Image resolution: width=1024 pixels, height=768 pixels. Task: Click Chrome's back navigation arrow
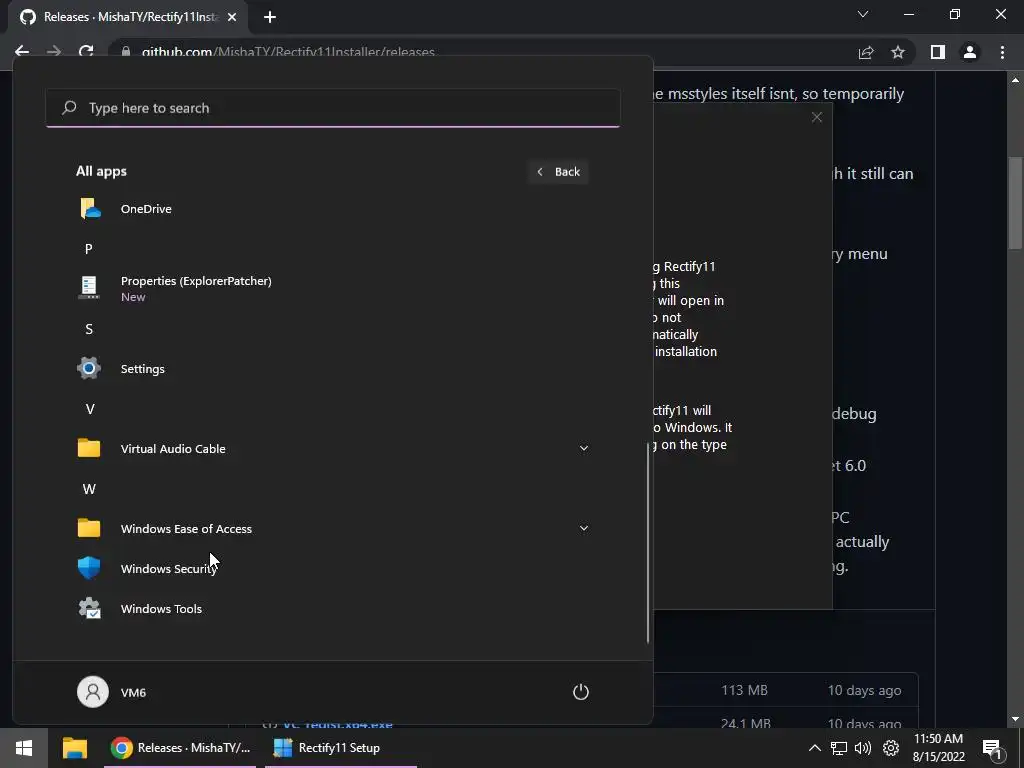point(22,52)
